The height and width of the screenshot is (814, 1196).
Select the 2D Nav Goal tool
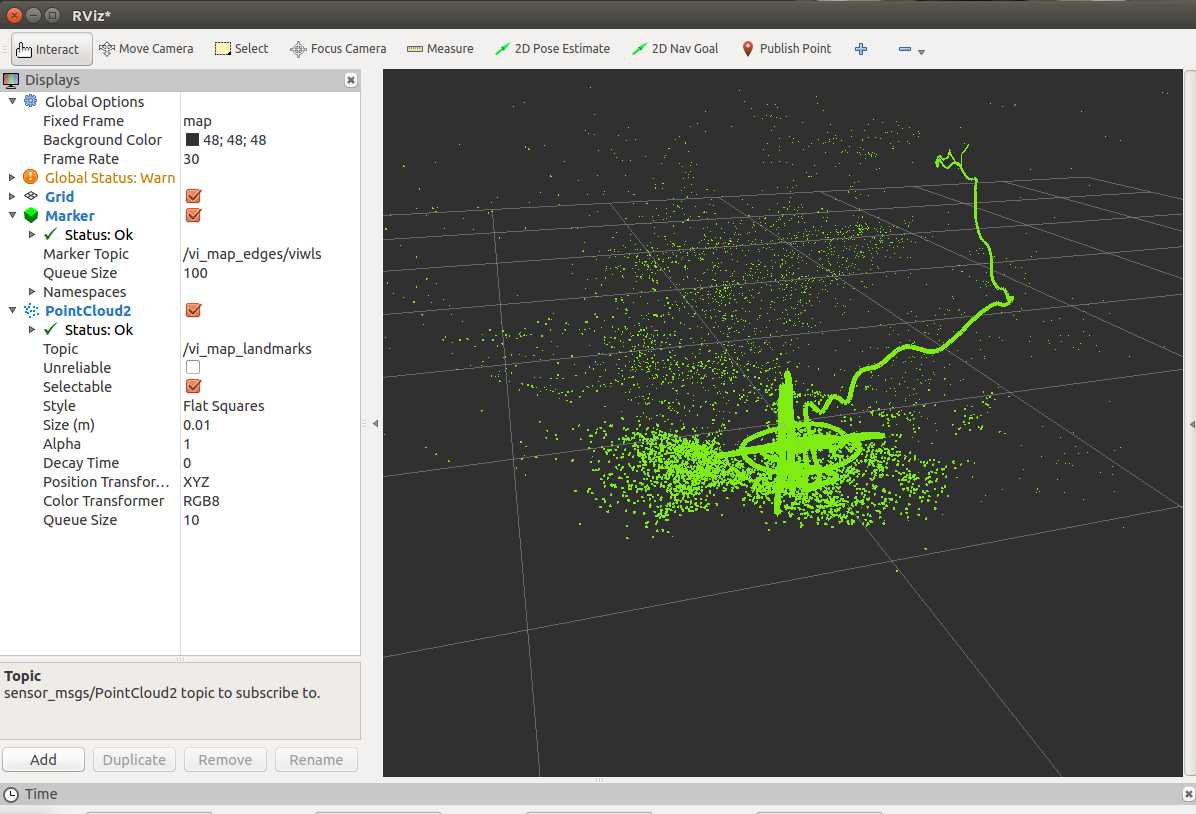click(675, 49)
